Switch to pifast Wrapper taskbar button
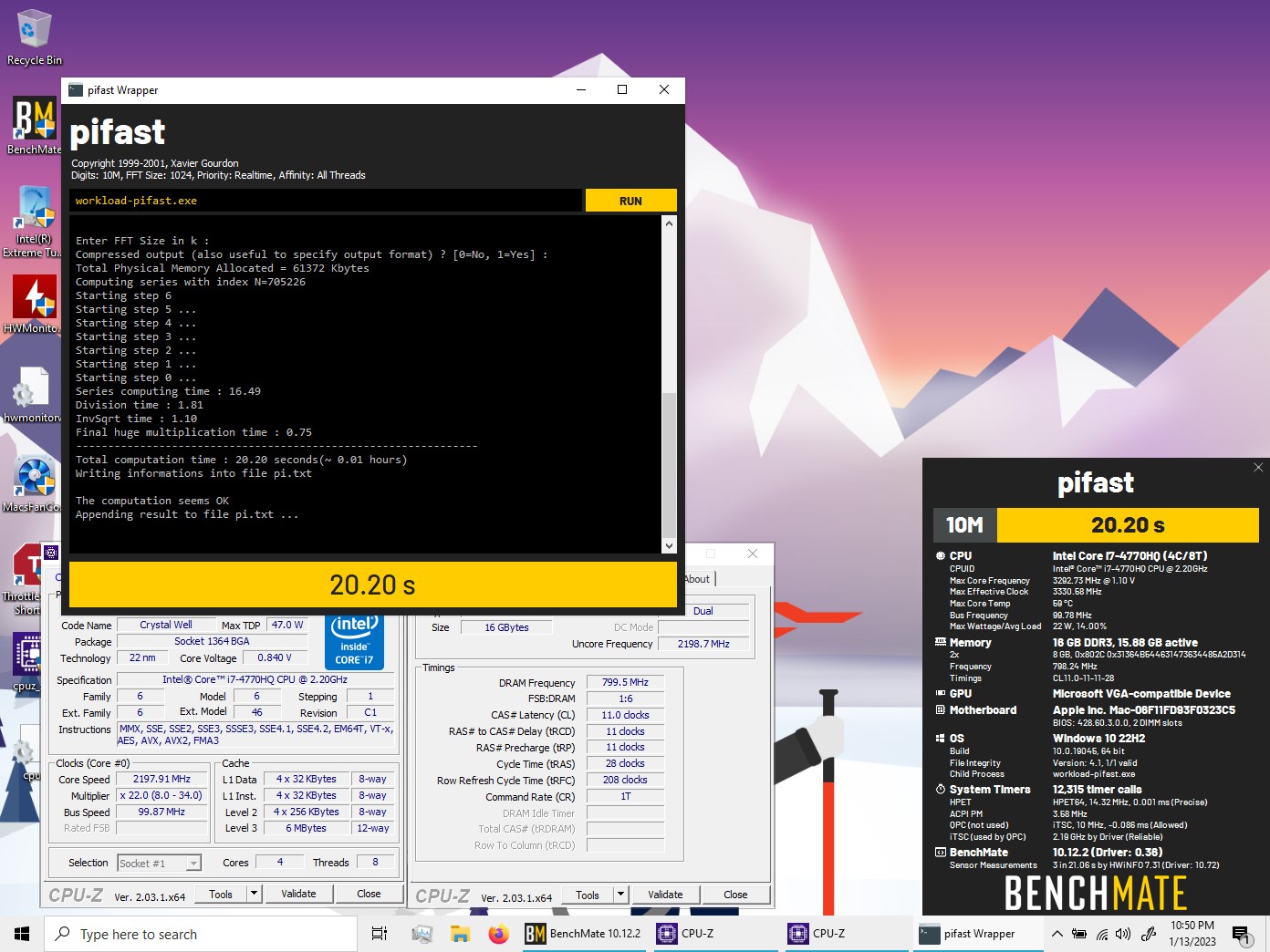The width and height of the screenshot is (1270, 952). click(979, 934)
